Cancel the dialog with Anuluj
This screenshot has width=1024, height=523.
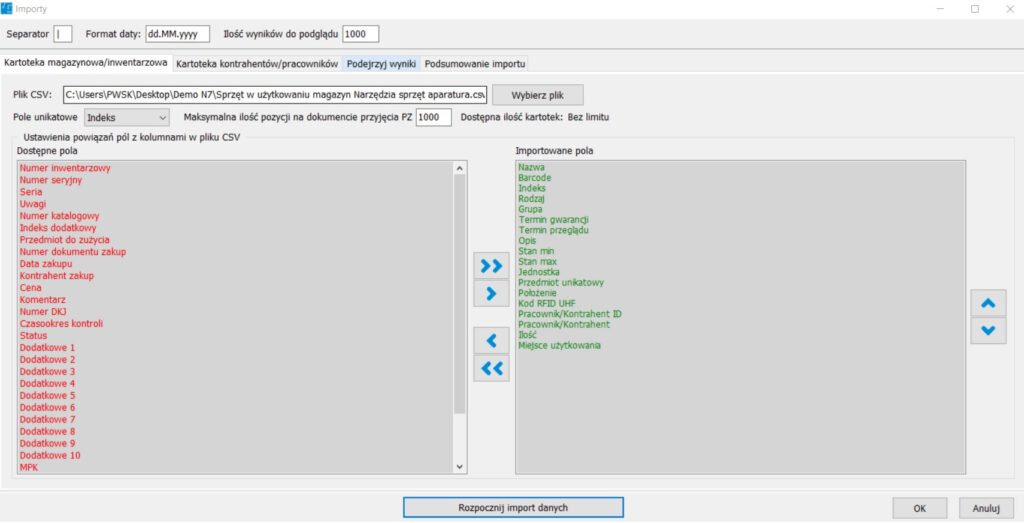(986, 508)
